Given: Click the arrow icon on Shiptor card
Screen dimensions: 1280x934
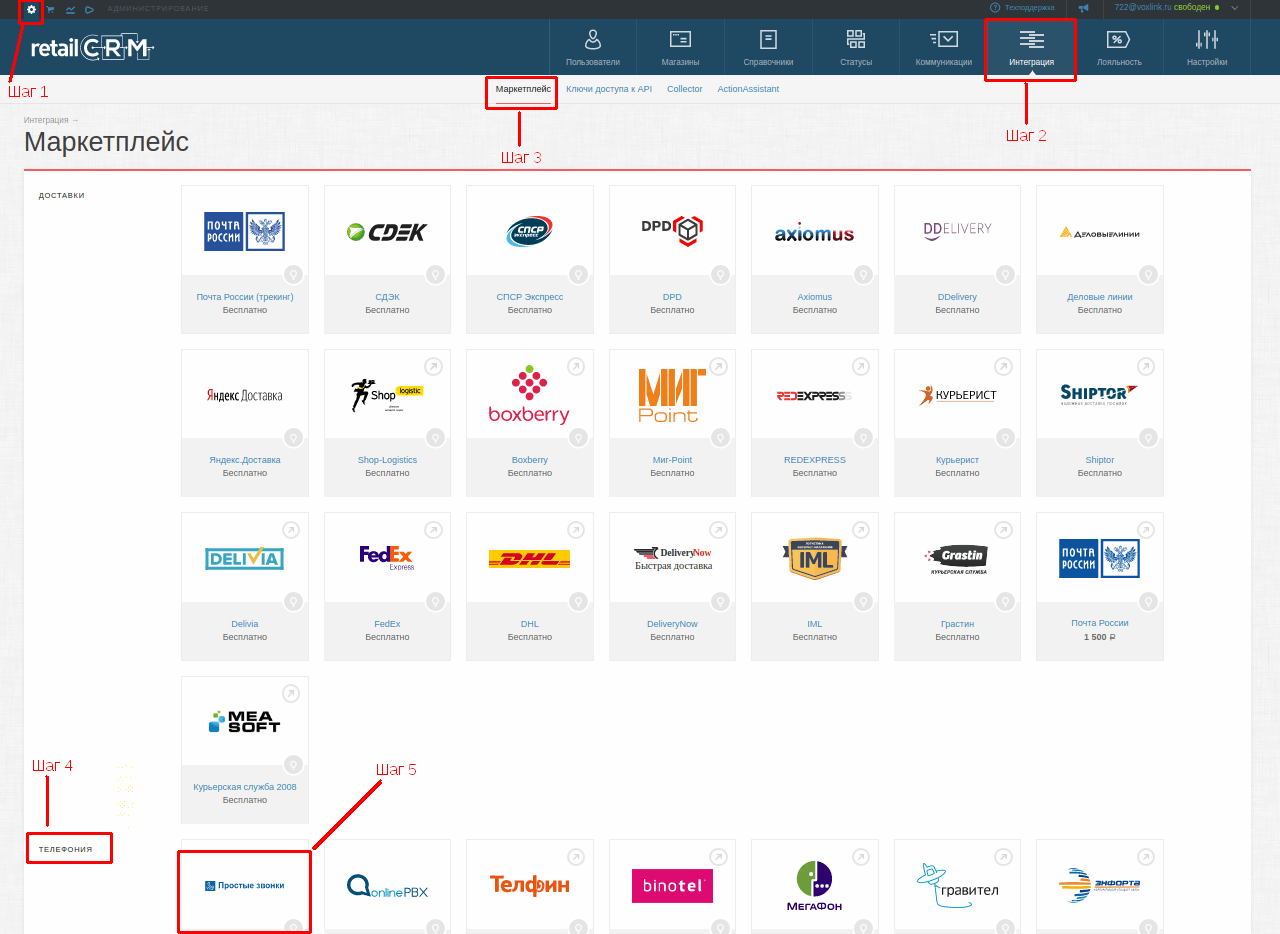Looking at the screenshot, I should click(1146, 366).
